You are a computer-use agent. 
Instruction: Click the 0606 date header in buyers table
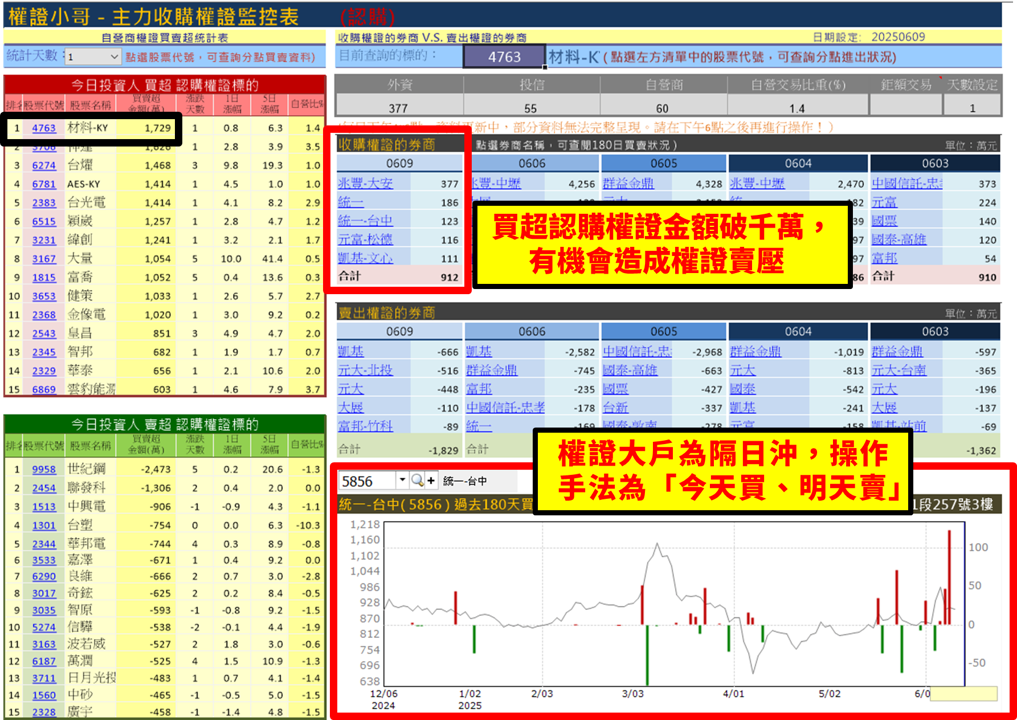click(x=532, y=163)
